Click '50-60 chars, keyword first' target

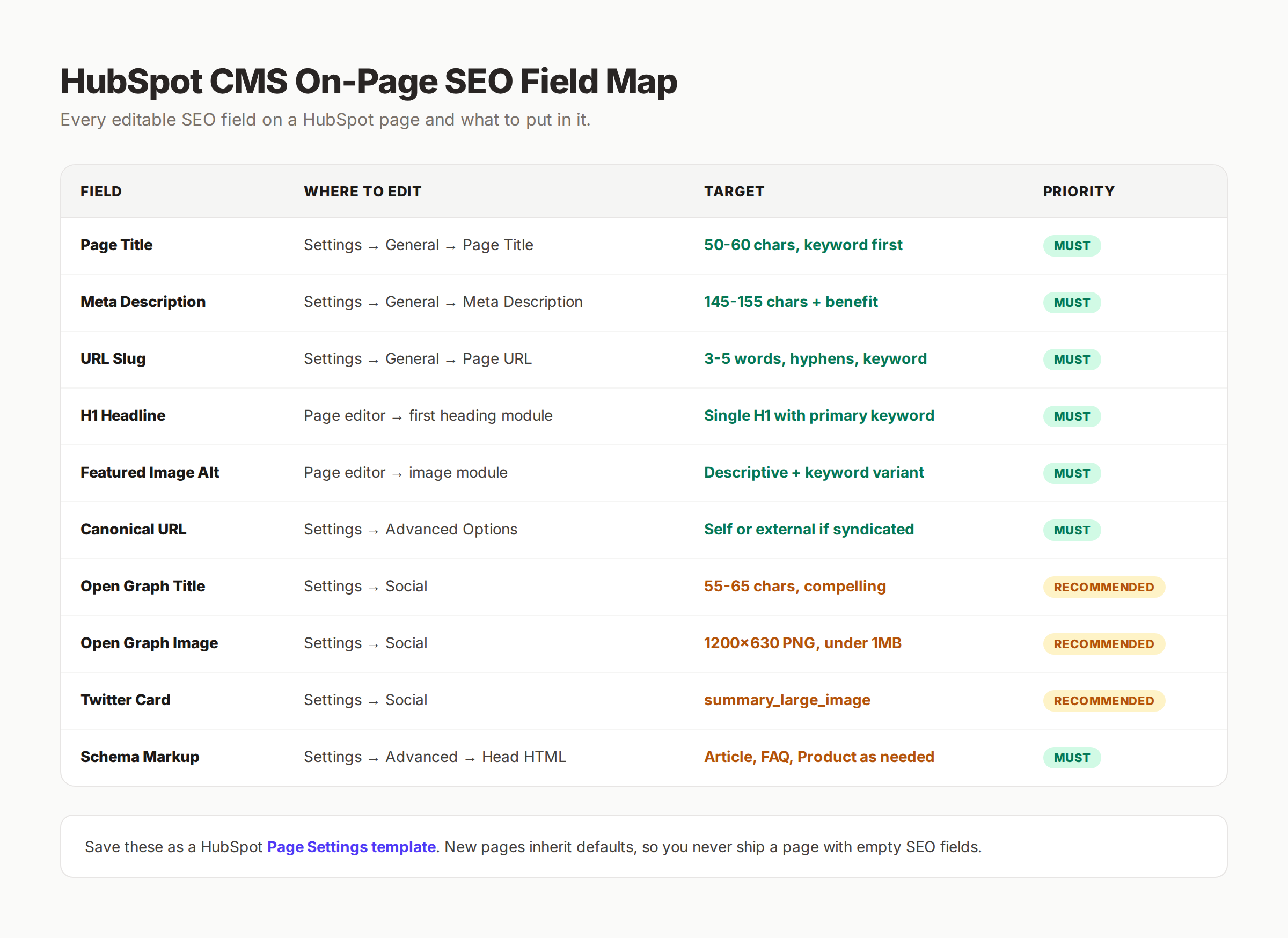tap(803, 245)
